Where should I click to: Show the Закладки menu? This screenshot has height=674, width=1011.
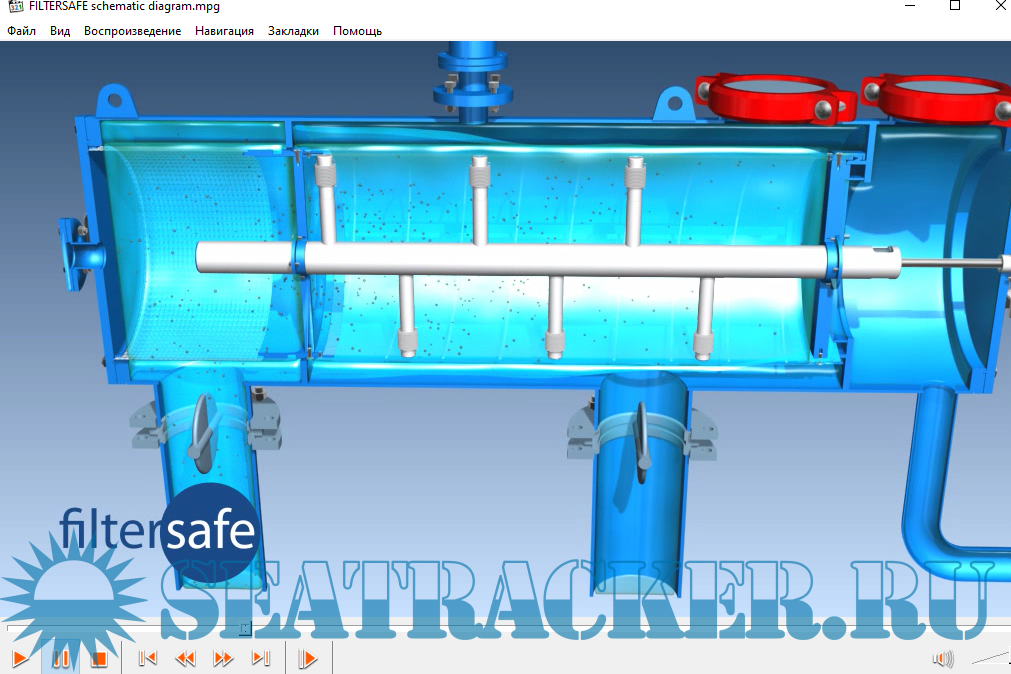[293, 31]
